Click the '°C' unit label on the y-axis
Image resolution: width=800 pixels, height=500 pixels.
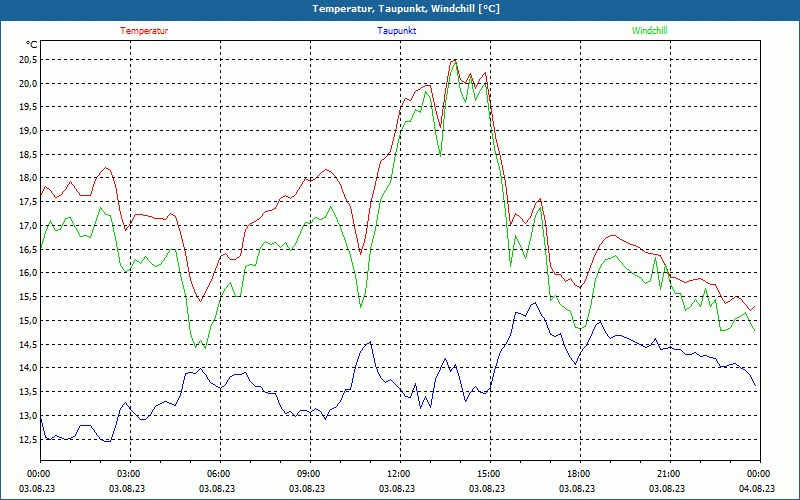pyautogui.click(x=32, y=44)
